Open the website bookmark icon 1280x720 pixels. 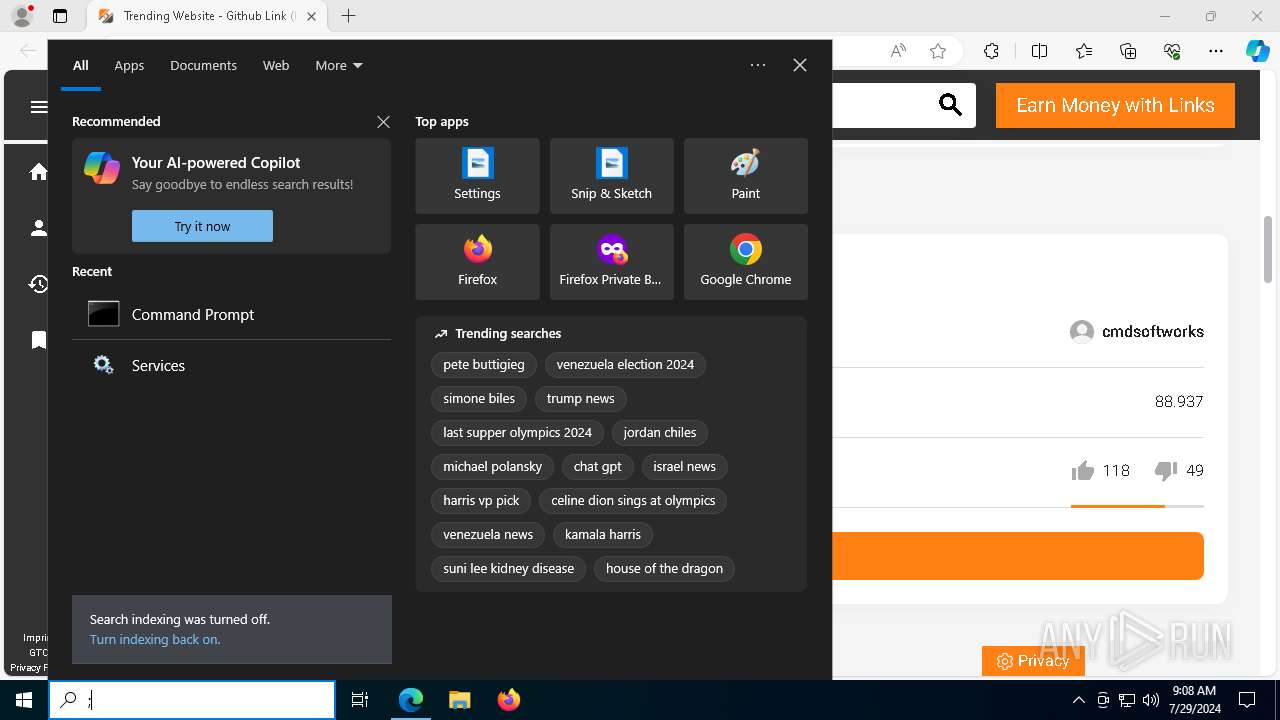[x=39, y=340]
